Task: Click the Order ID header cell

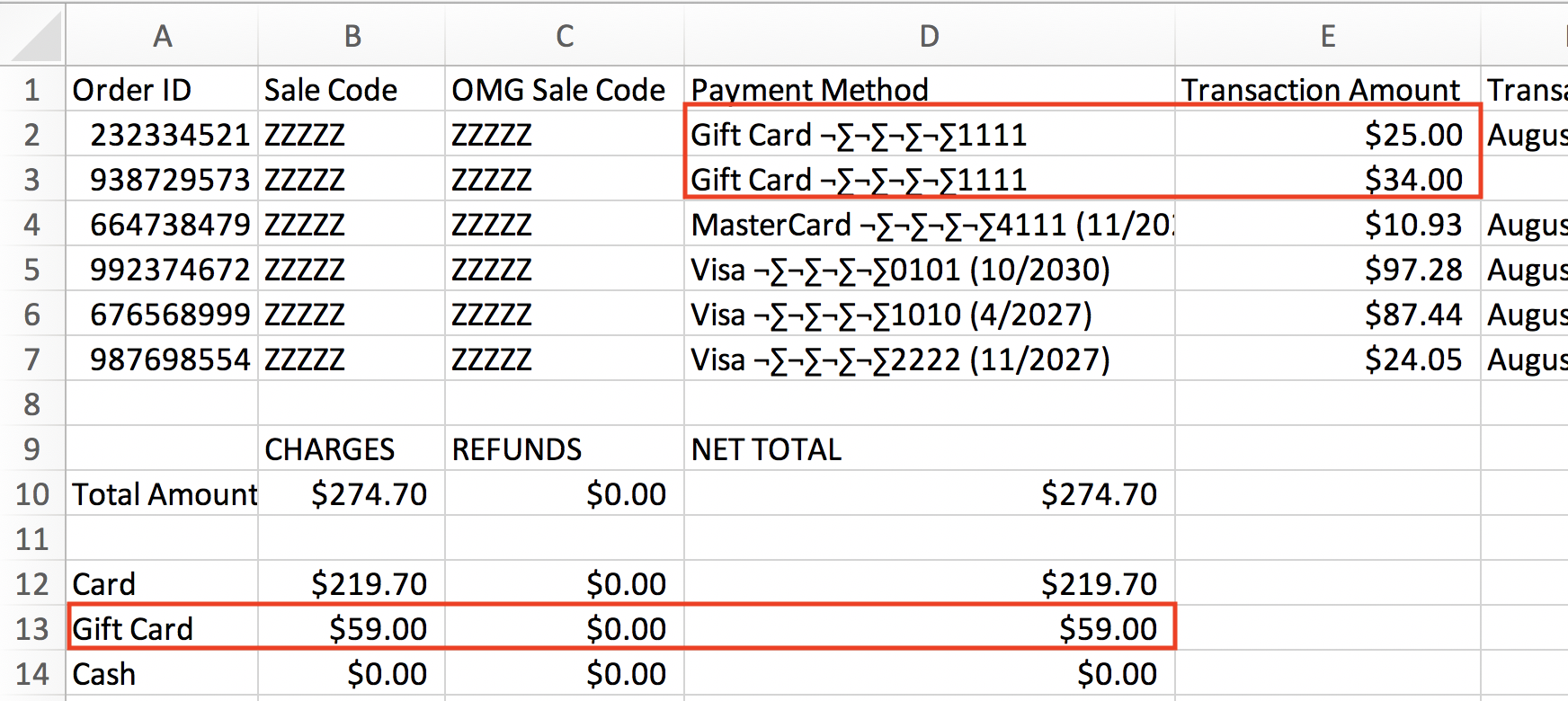Action: click(x=162, y=89)
